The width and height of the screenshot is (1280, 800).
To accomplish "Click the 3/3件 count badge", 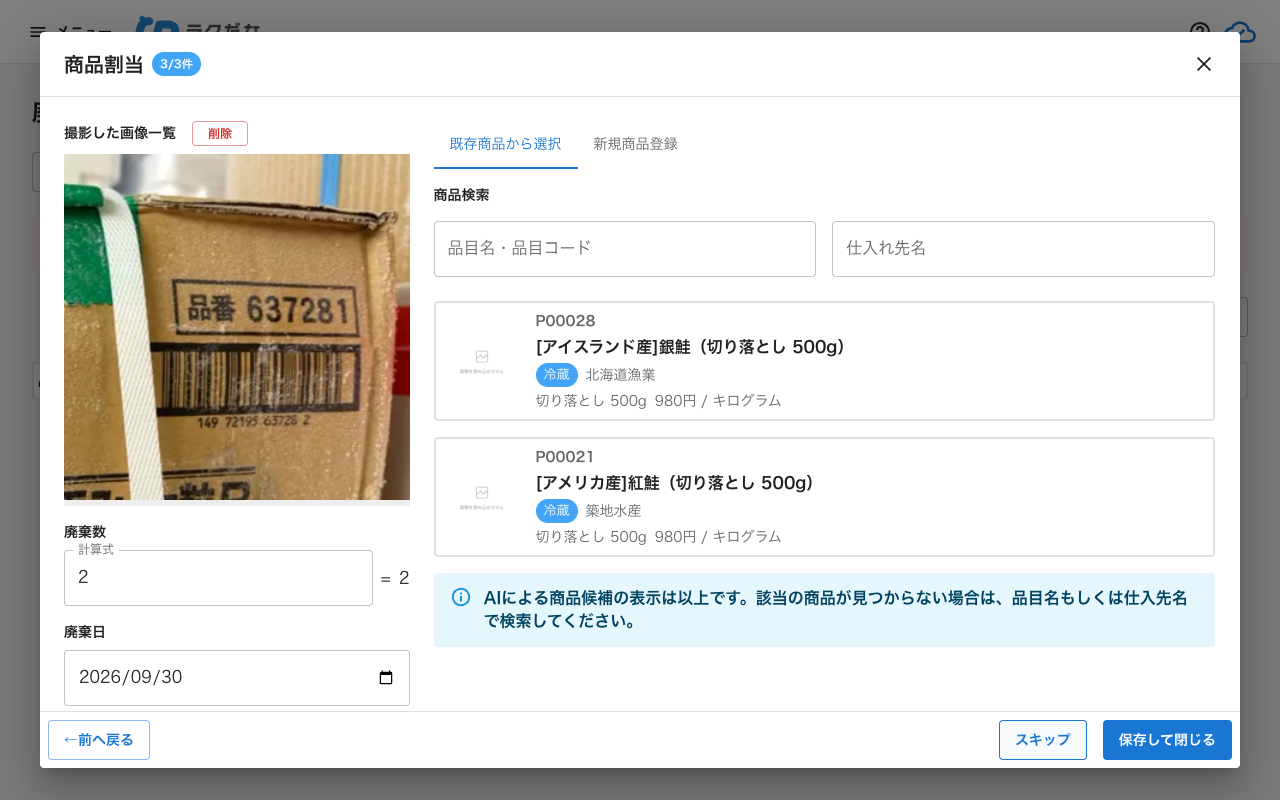I will (176, 64).
